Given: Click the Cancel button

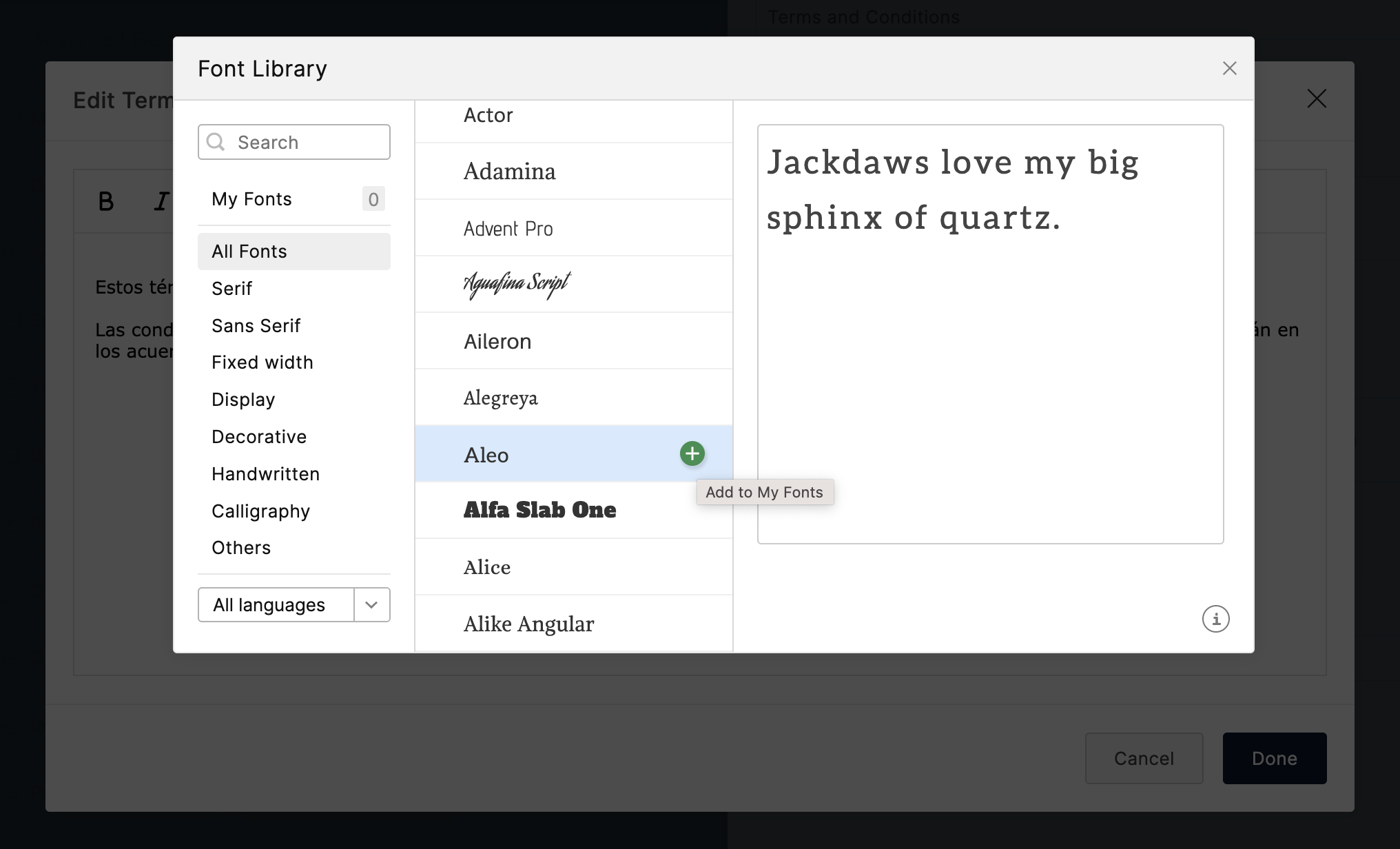Looking at the screenshot, I should [x=1144, y=758].
